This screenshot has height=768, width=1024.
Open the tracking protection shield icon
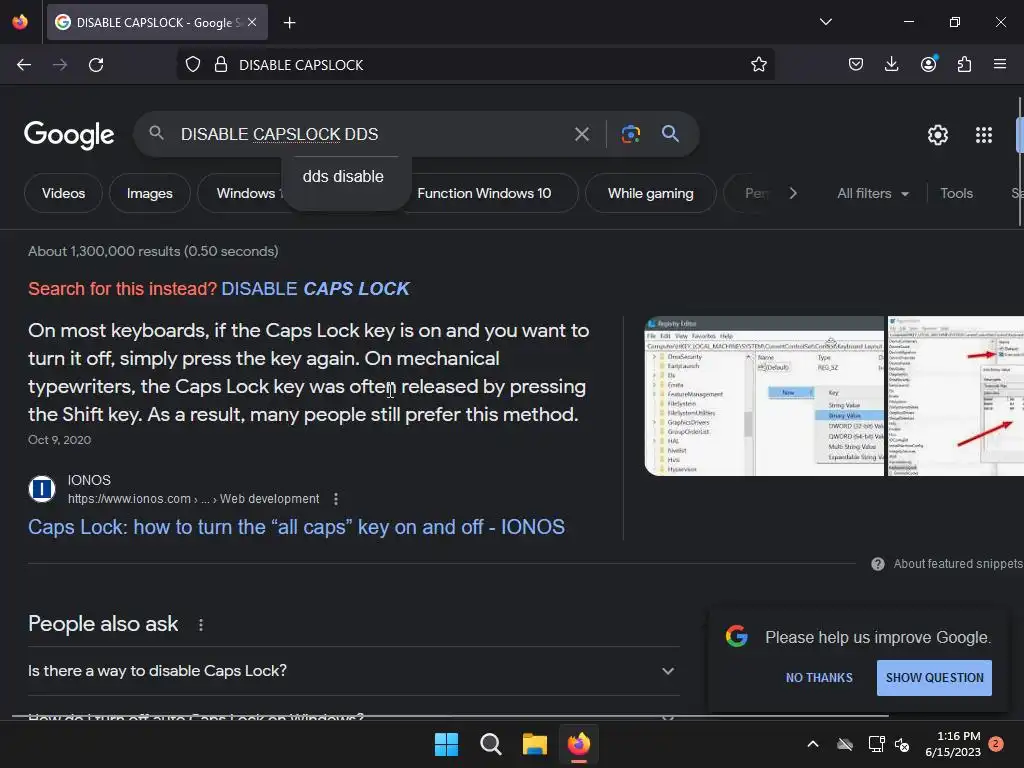coord(193,65)
